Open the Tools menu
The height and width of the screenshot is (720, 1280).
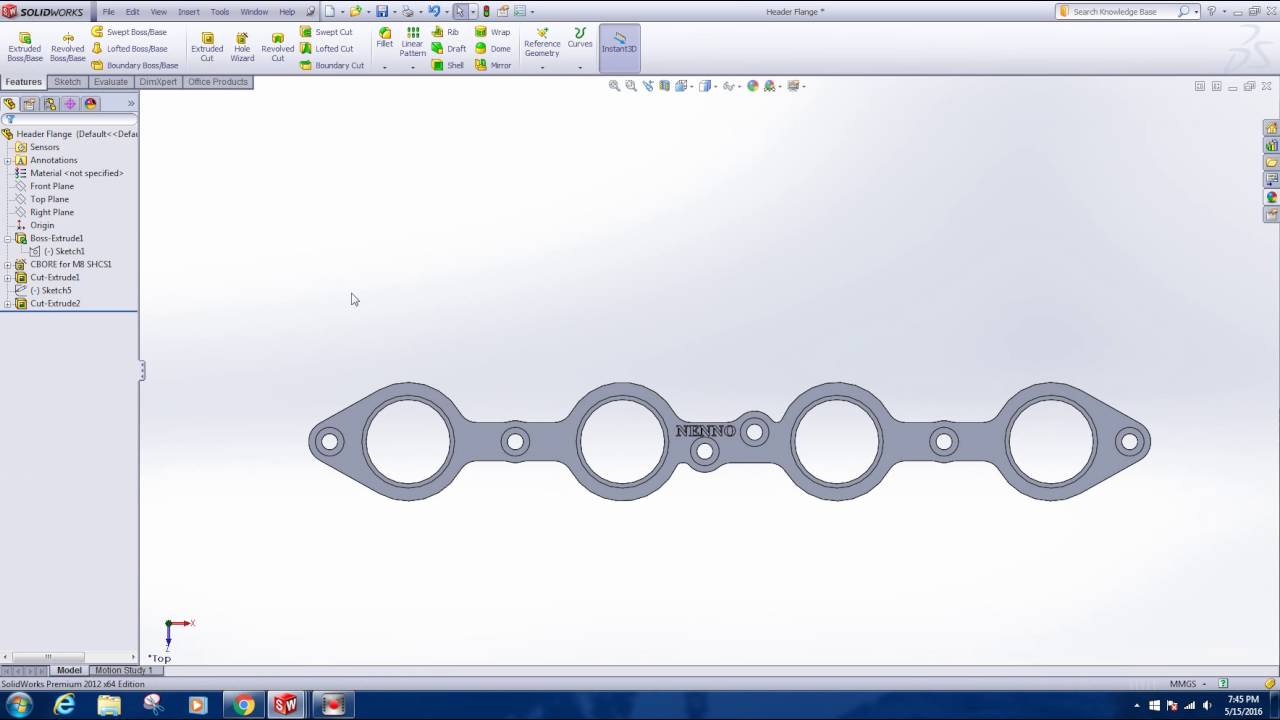[x=220, y=12]
